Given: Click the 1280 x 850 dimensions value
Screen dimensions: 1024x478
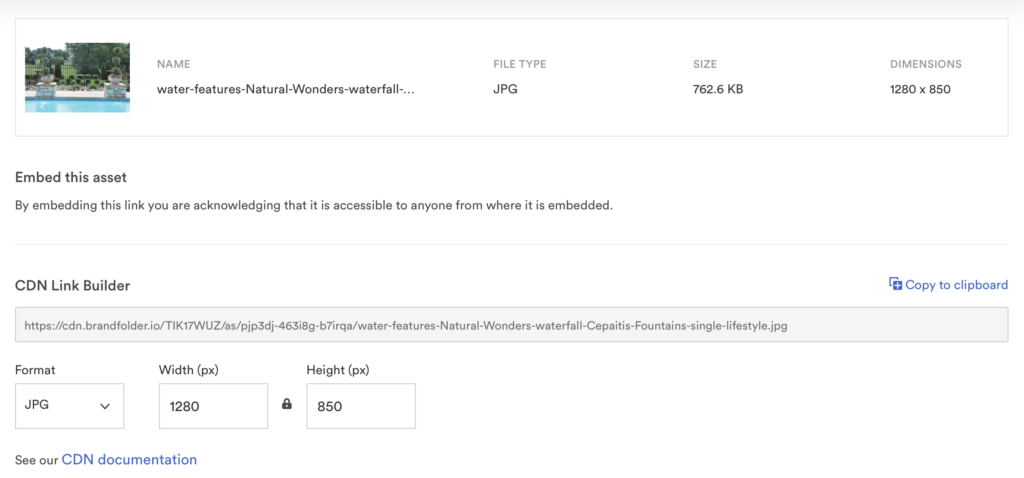Looking at the screenshot, I should 919,89.
